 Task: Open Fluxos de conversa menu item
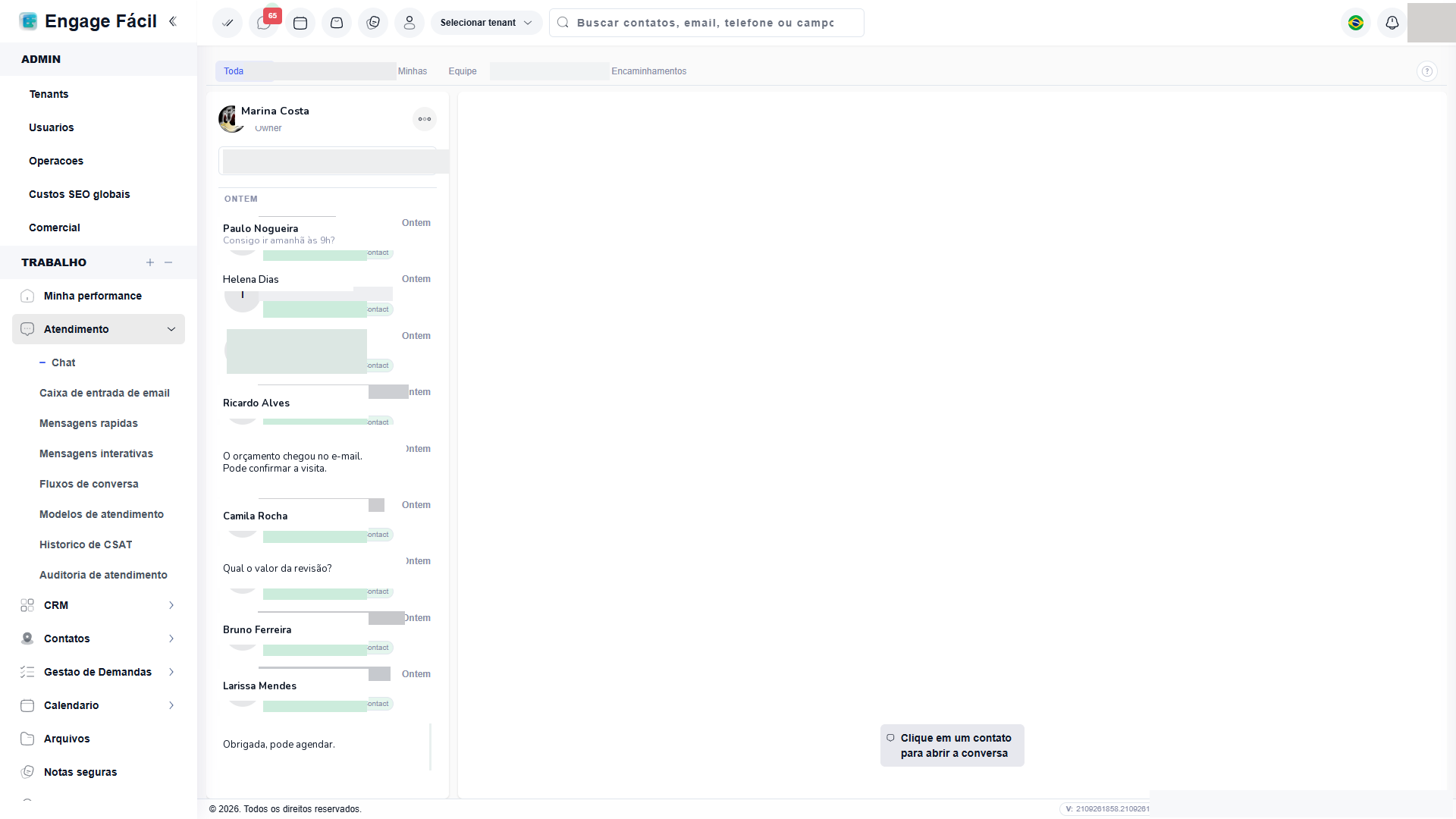point(89,484)
